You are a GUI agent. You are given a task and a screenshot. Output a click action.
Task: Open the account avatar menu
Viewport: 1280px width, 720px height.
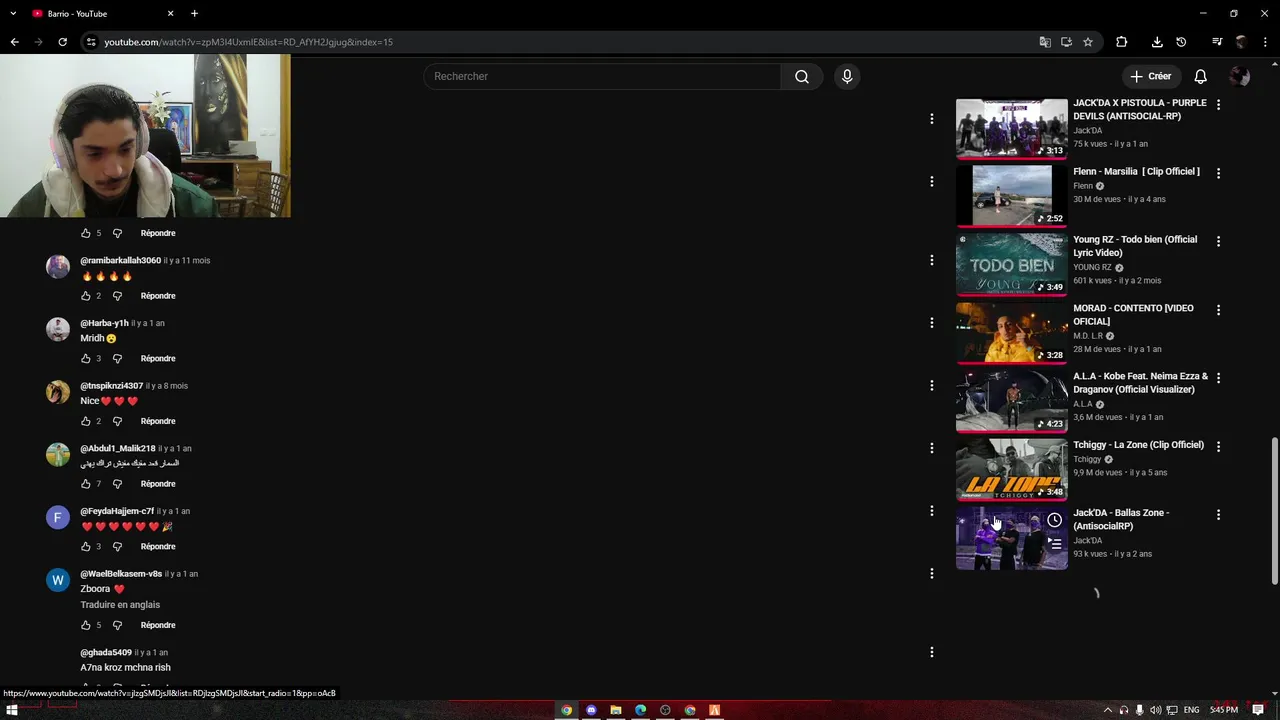pos(1240,76)
